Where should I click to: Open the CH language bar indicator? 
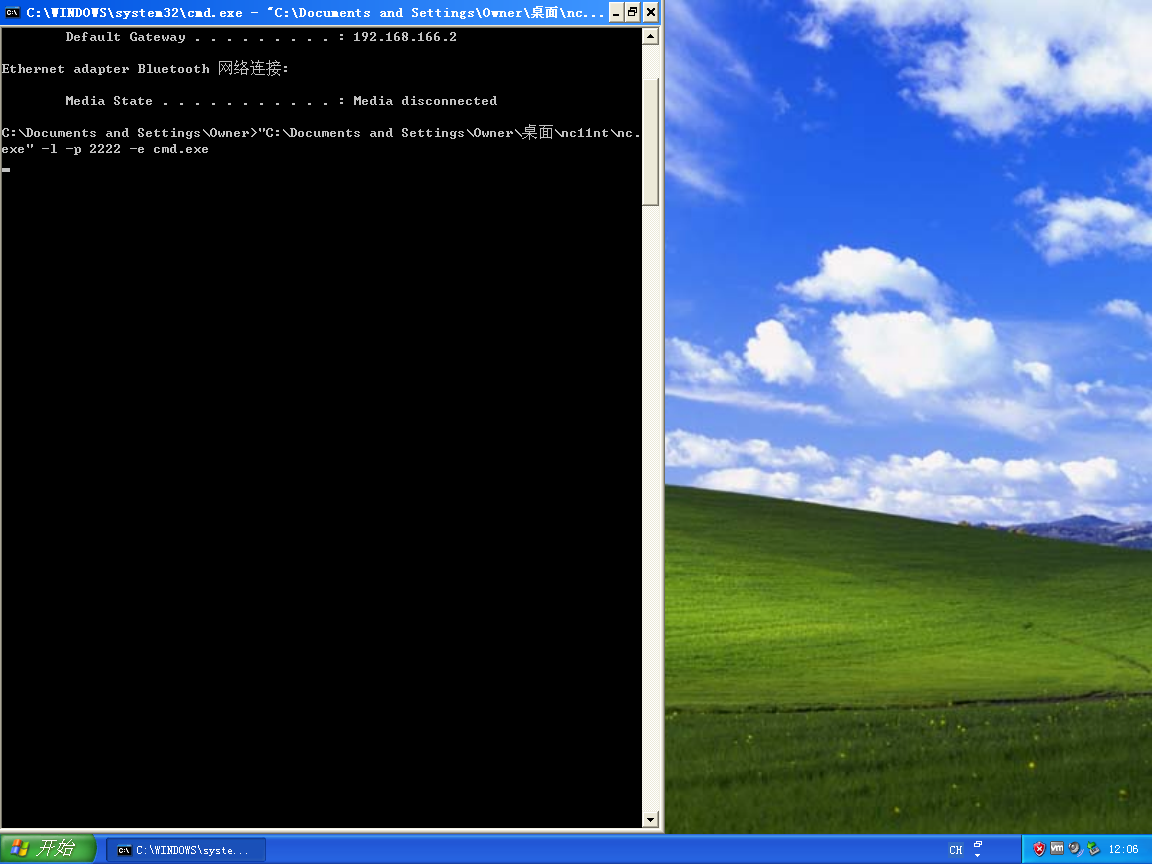tap(955, 850)
